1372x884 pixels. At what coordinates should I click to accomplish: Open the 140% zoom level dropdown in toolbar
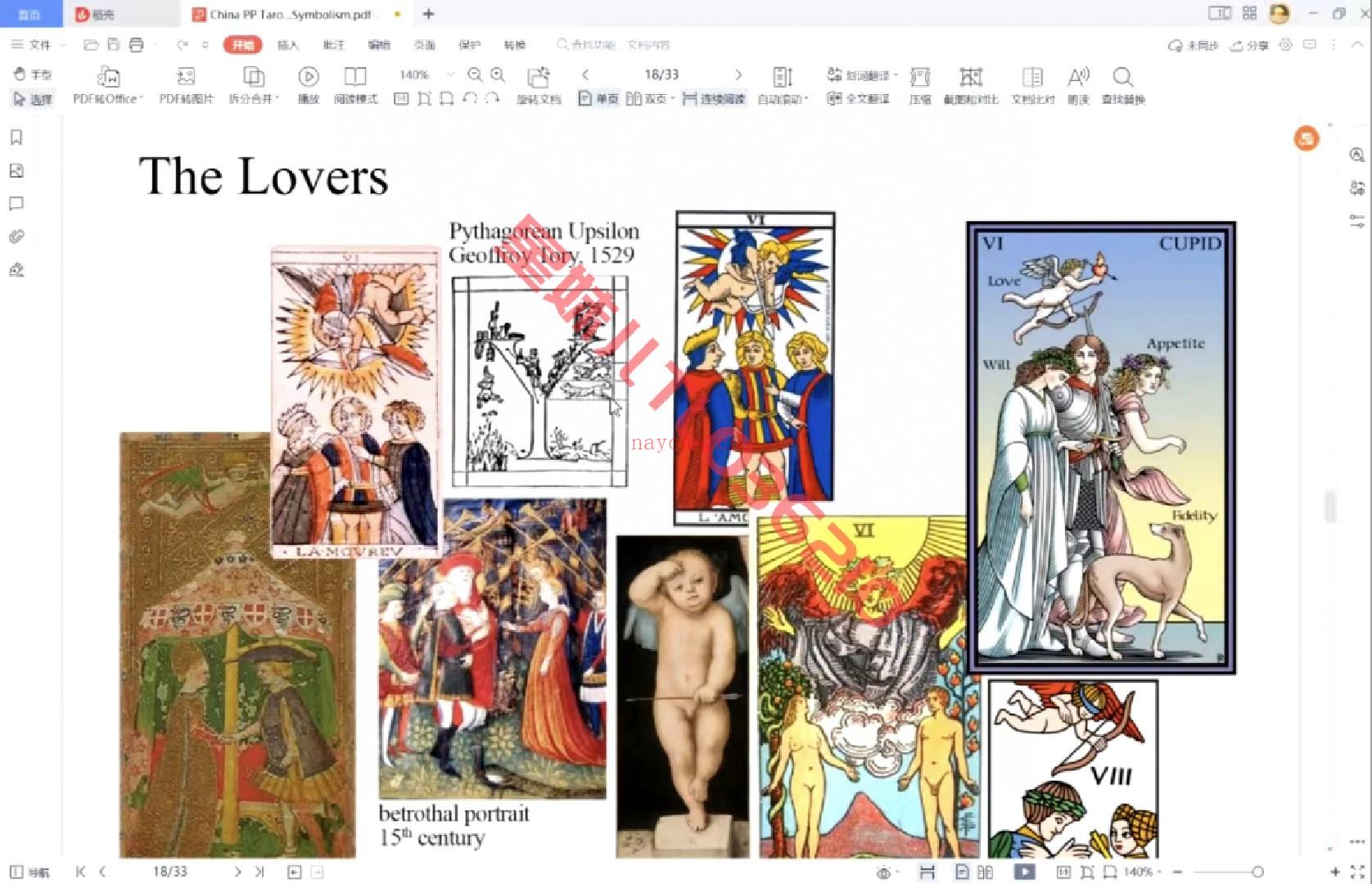coord(450,74)
